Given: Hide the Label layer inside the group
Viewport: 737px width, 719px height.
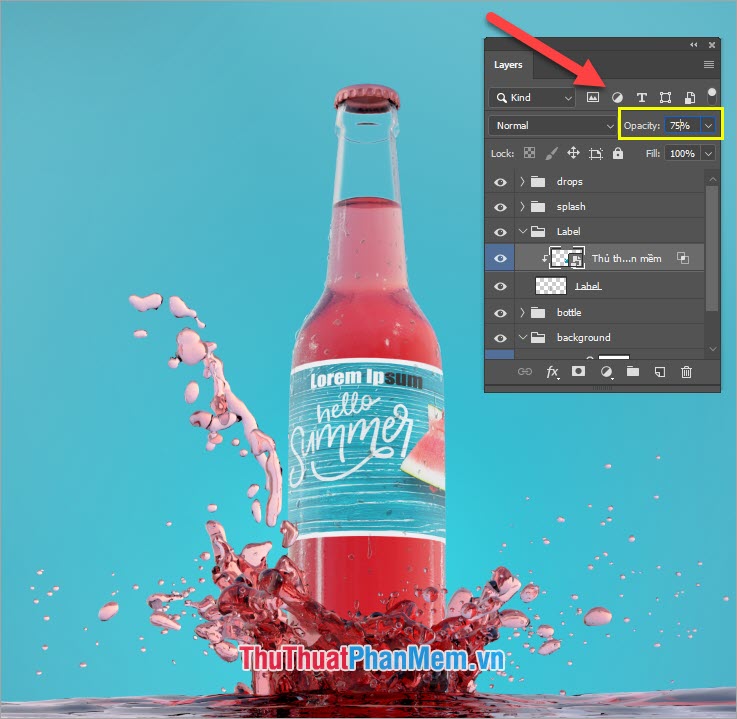Looking at the screenshot, I should pos(500,287).
